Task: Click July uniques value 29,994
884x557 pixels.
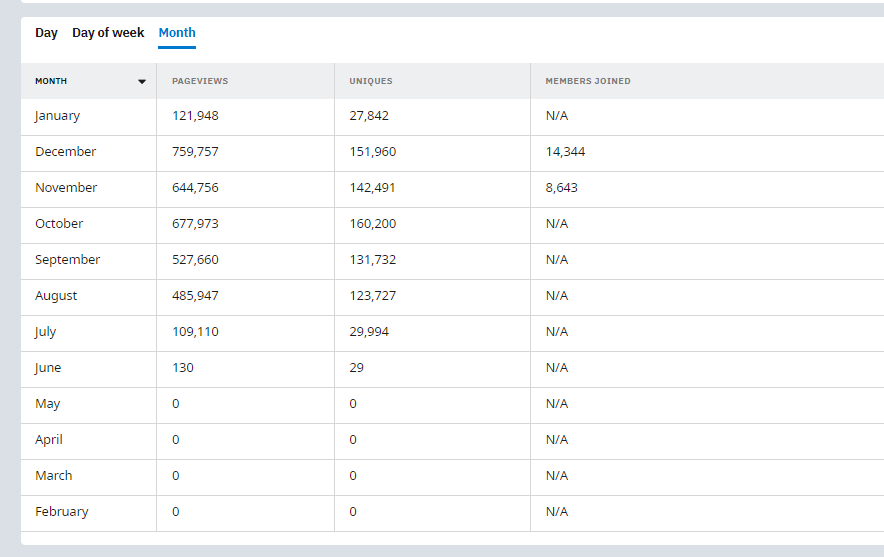Action: pos(369,332)
